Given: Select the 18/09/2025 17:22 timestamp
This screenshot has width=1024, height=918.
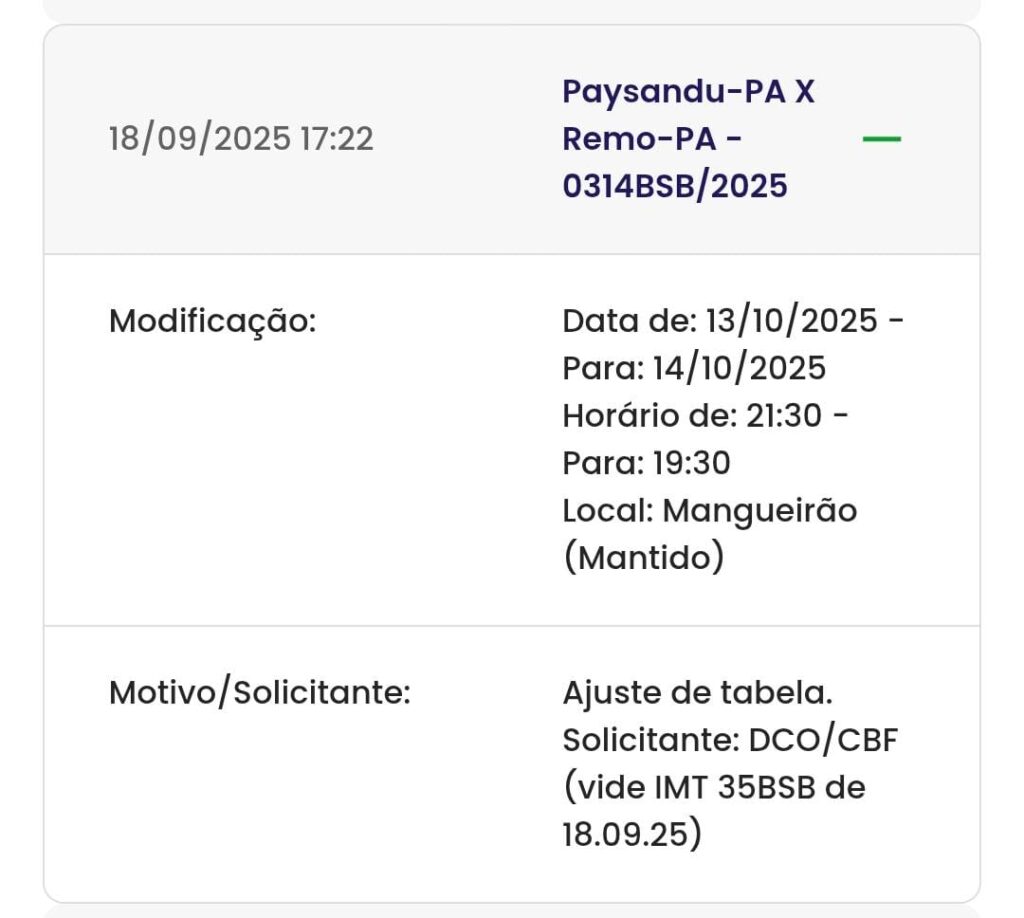Looking at the screenshot, I should point(241,139).
